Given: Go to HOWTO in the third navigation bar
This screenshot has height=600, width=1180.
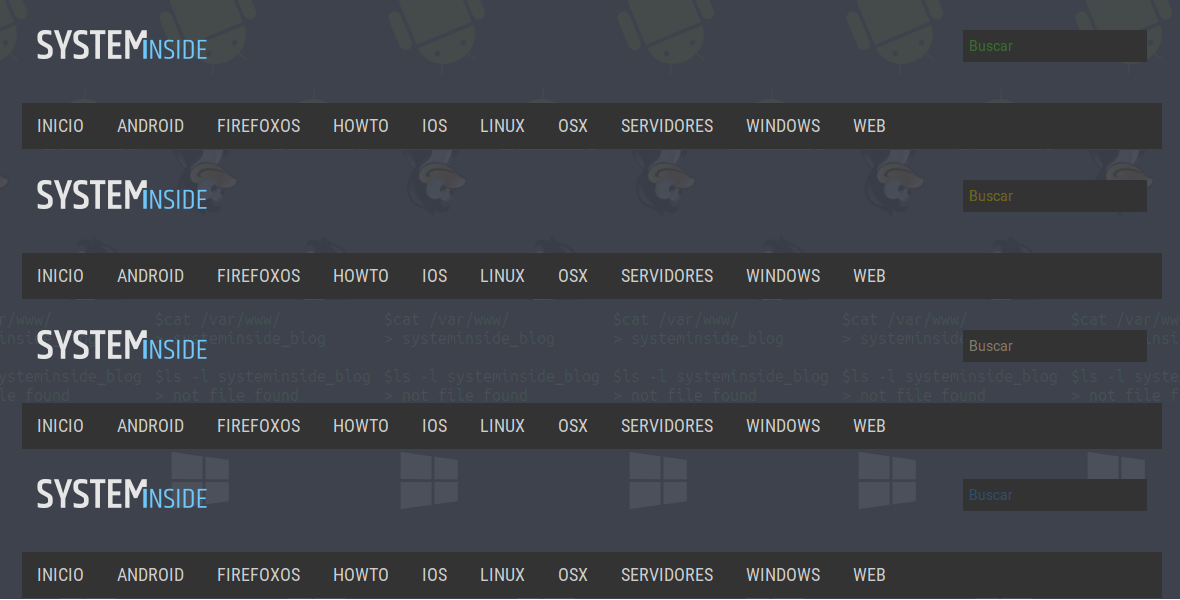Looking at the screenshot, I should click(x=360, y=426).
